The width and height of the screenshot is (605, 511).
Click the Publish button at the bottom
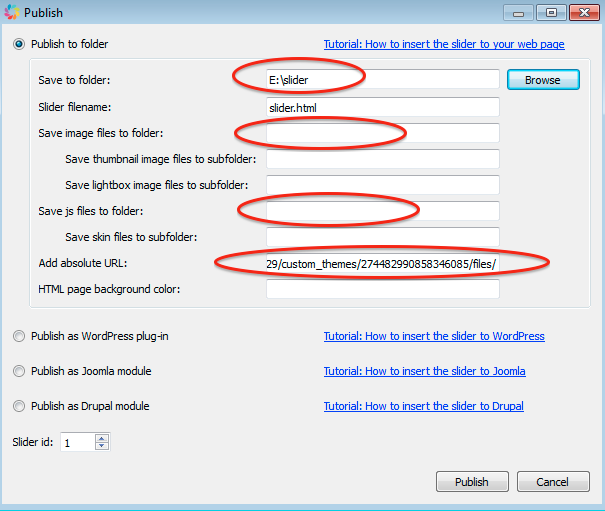[472, 482]
